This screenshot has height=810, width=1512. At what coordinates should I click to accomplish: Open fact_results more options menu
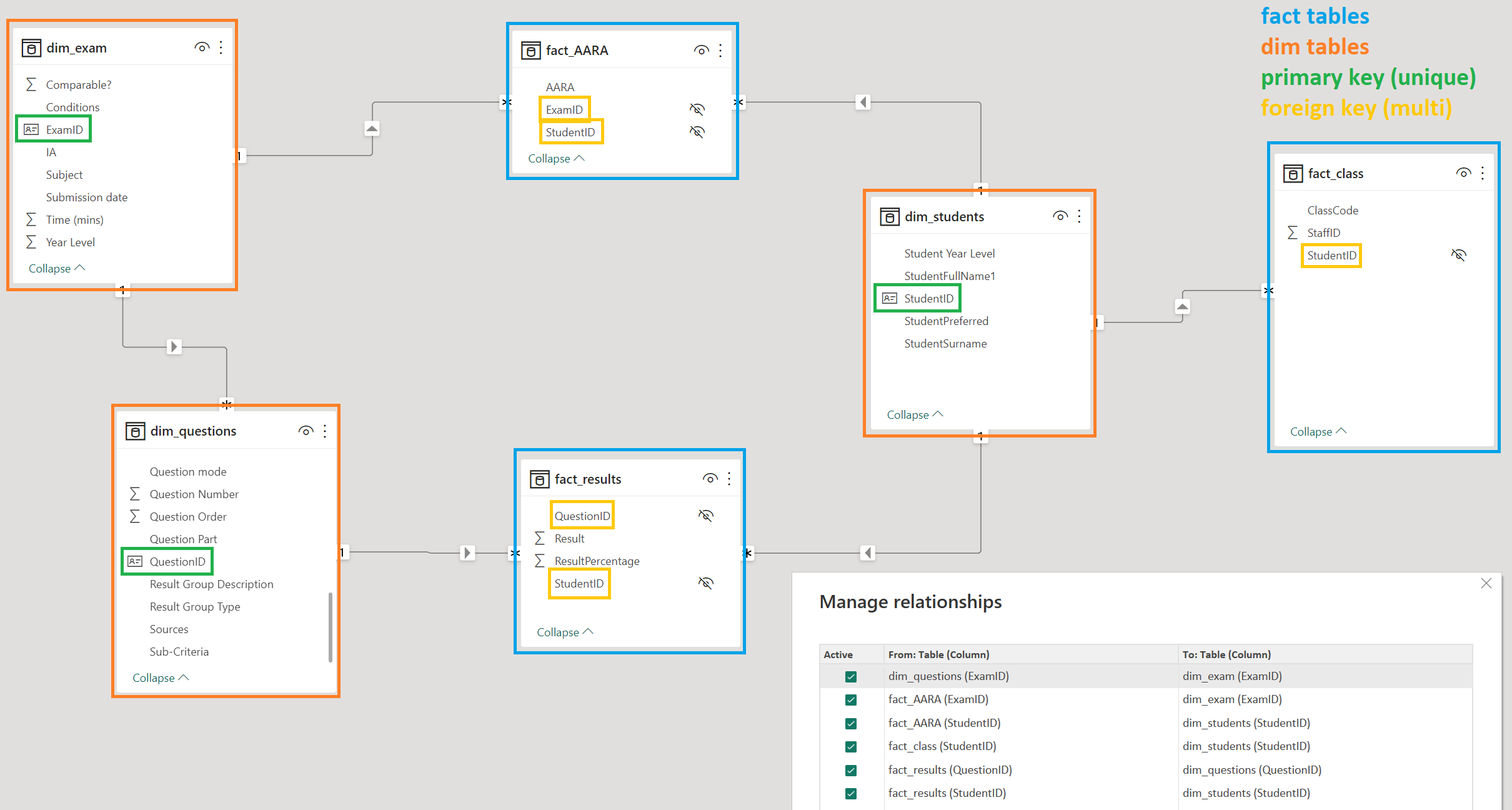[729, 479]
